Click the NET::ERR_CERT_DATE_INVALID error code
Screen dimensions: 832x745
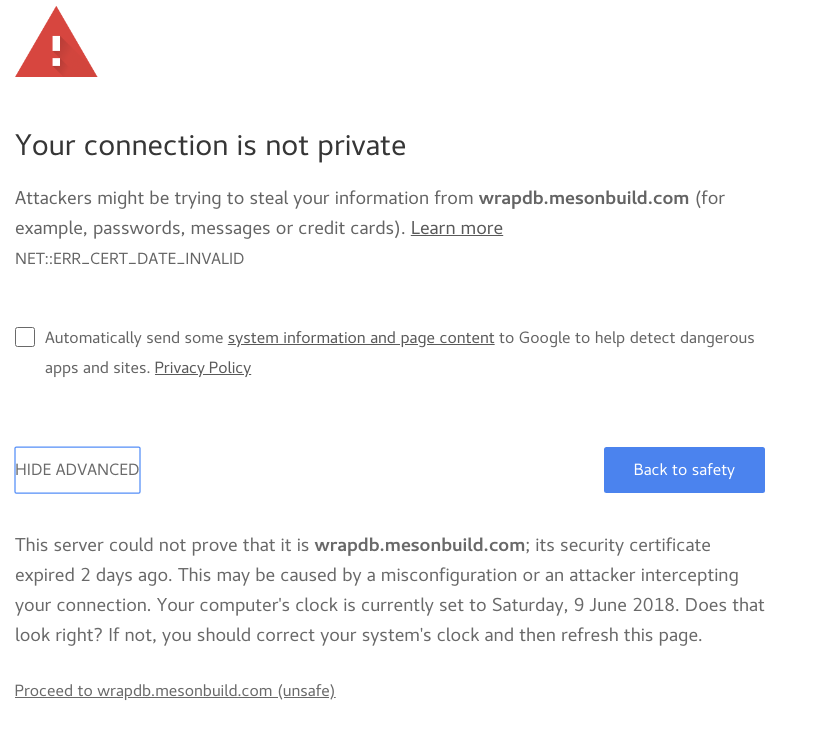(x=129, y=258)
